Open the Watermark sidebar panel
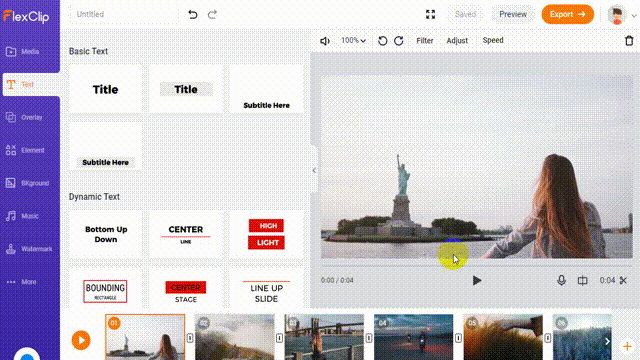The image size is (640, 360). pos(29,249)
